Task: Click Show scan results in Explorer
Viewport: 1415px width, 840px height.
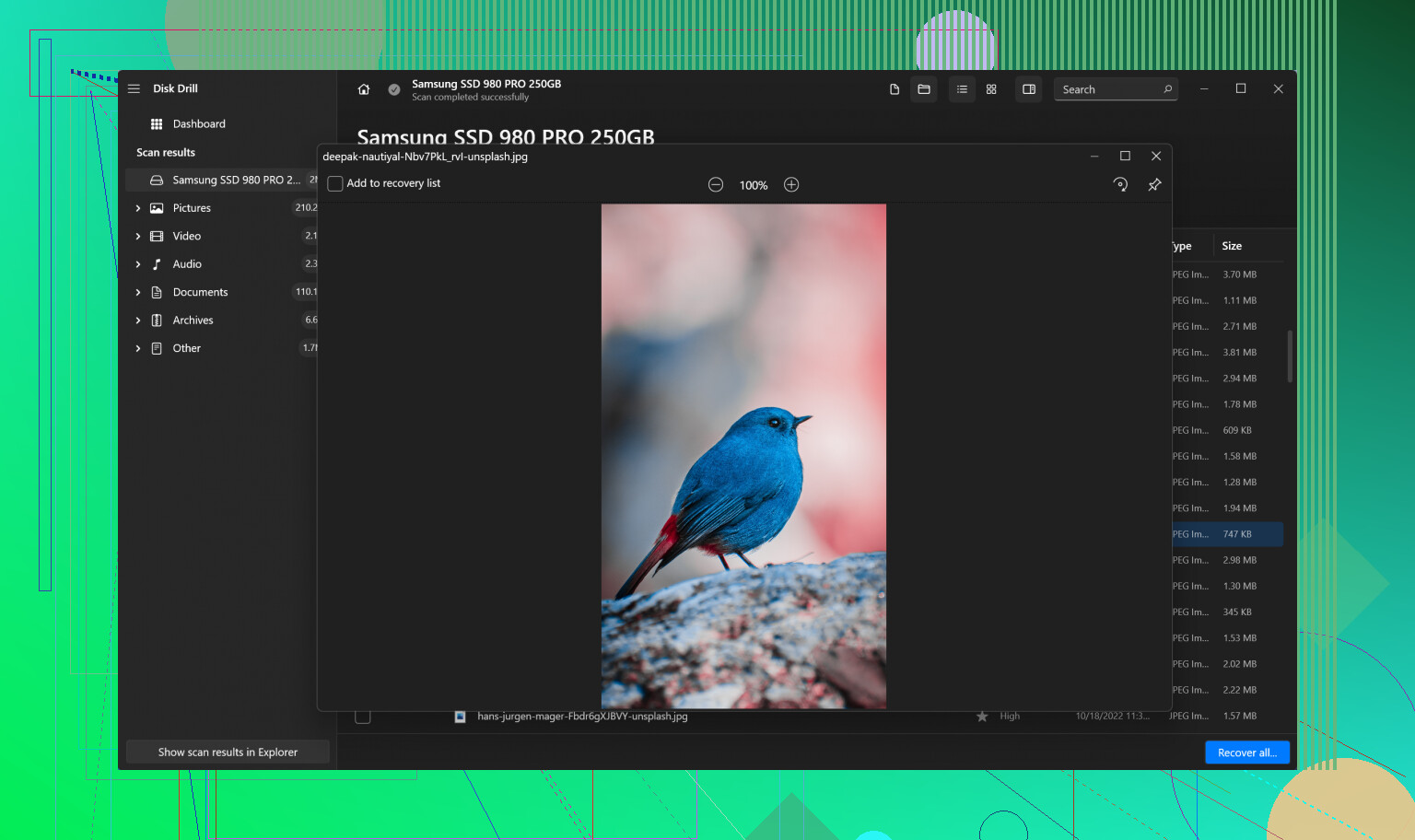Action: (x=228, y=752)
